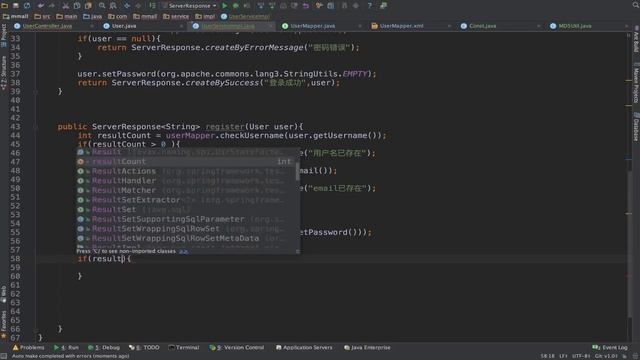Choose ResultHandler from the completion popup
Viewport: 640px width, 360px height.
186,181
